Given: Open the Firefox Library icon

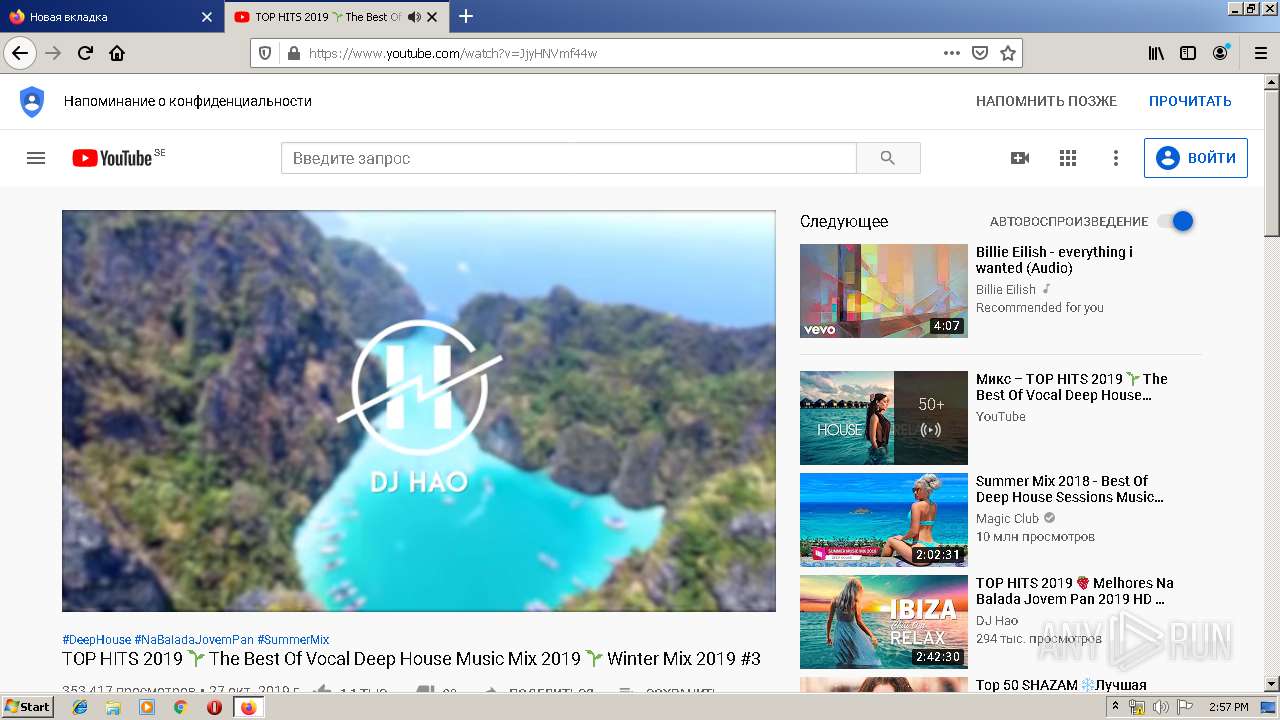Looking at the screenshot, I should click(1156, 53).
